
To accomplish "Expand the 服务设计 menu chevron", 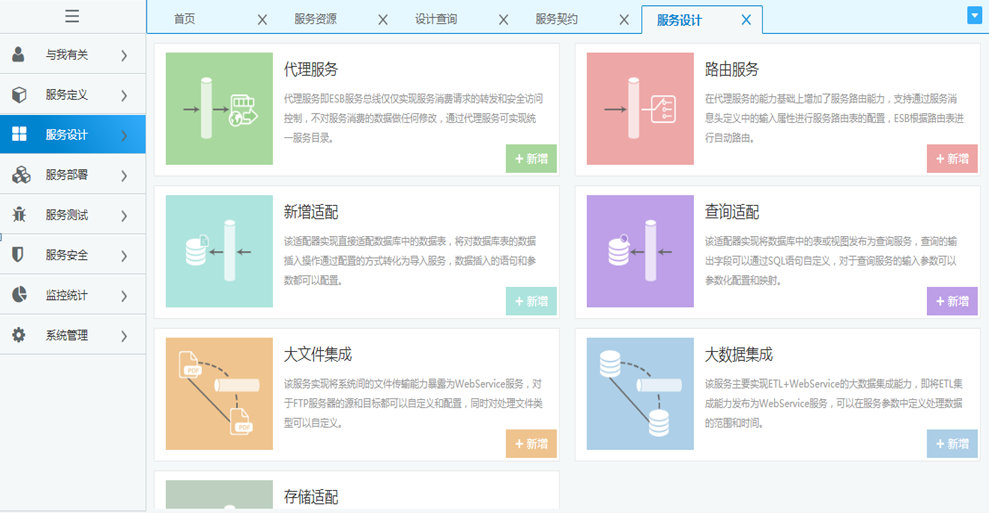I will click(x=124, y=135).
